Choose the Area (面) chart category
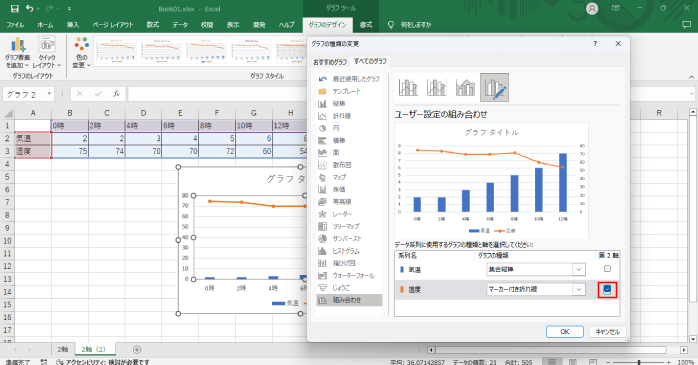Viewport: 698px width, 365px height. pos(349,153)
